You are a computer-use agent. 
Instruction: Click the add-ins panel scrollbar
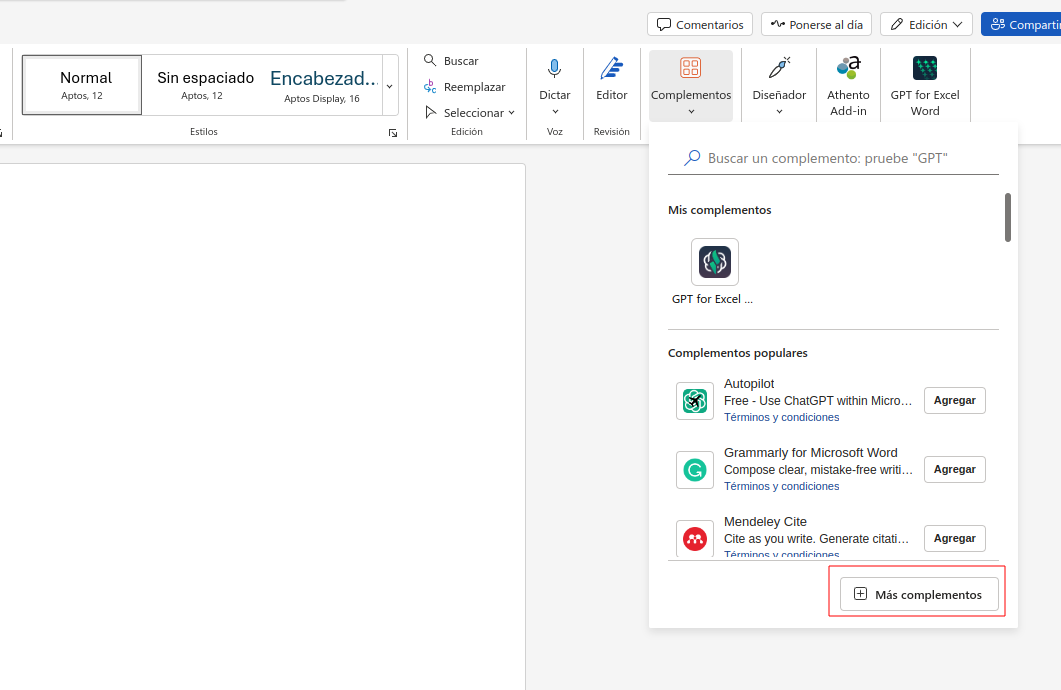[1008, 217]
